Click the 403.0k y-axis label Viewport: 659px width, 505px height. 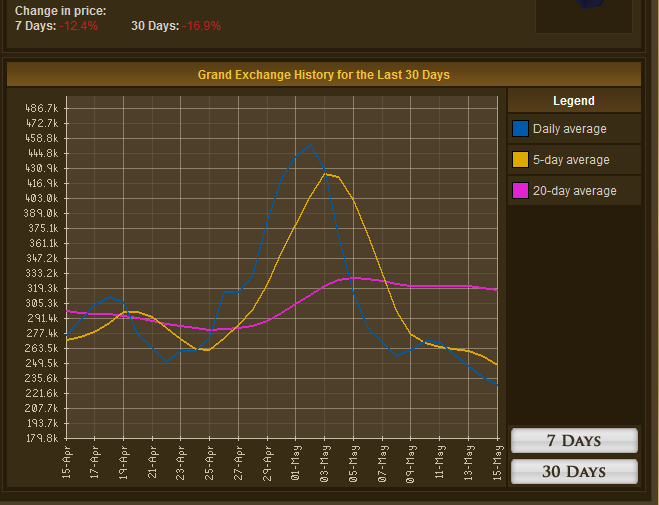42,198
